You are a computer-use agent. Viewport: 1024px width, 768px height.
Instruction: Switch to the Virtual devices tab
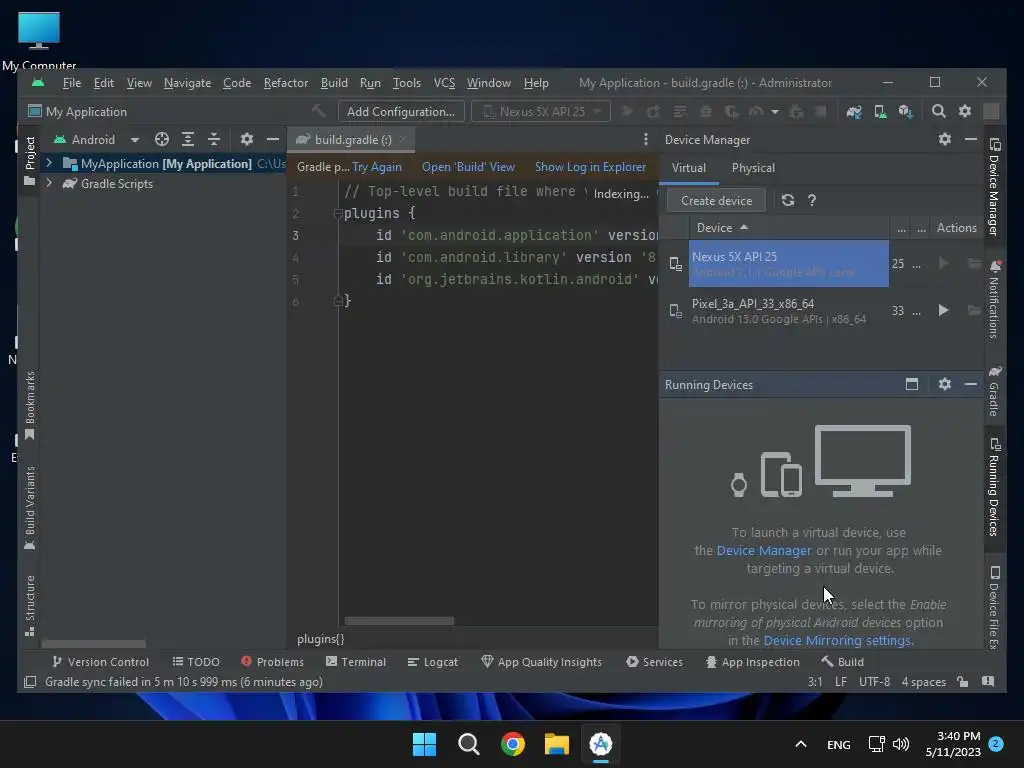(688, 168)
